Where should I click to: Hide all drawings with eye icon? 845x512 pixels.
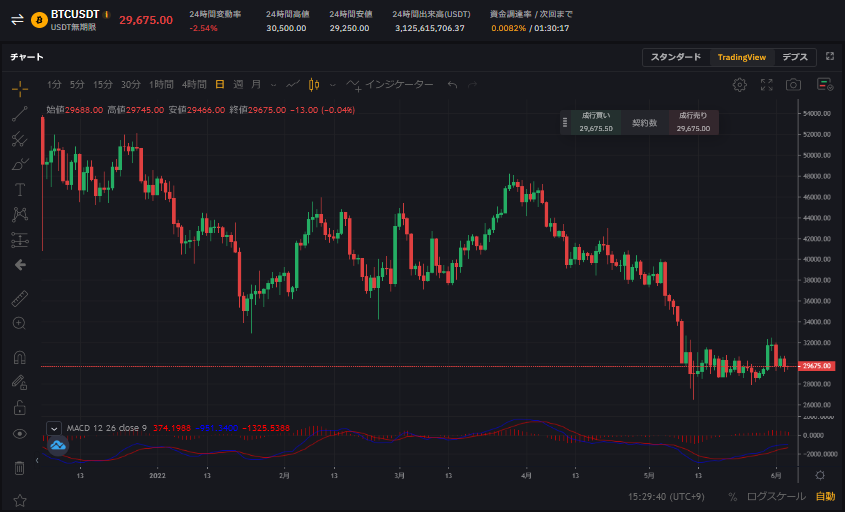19,434
